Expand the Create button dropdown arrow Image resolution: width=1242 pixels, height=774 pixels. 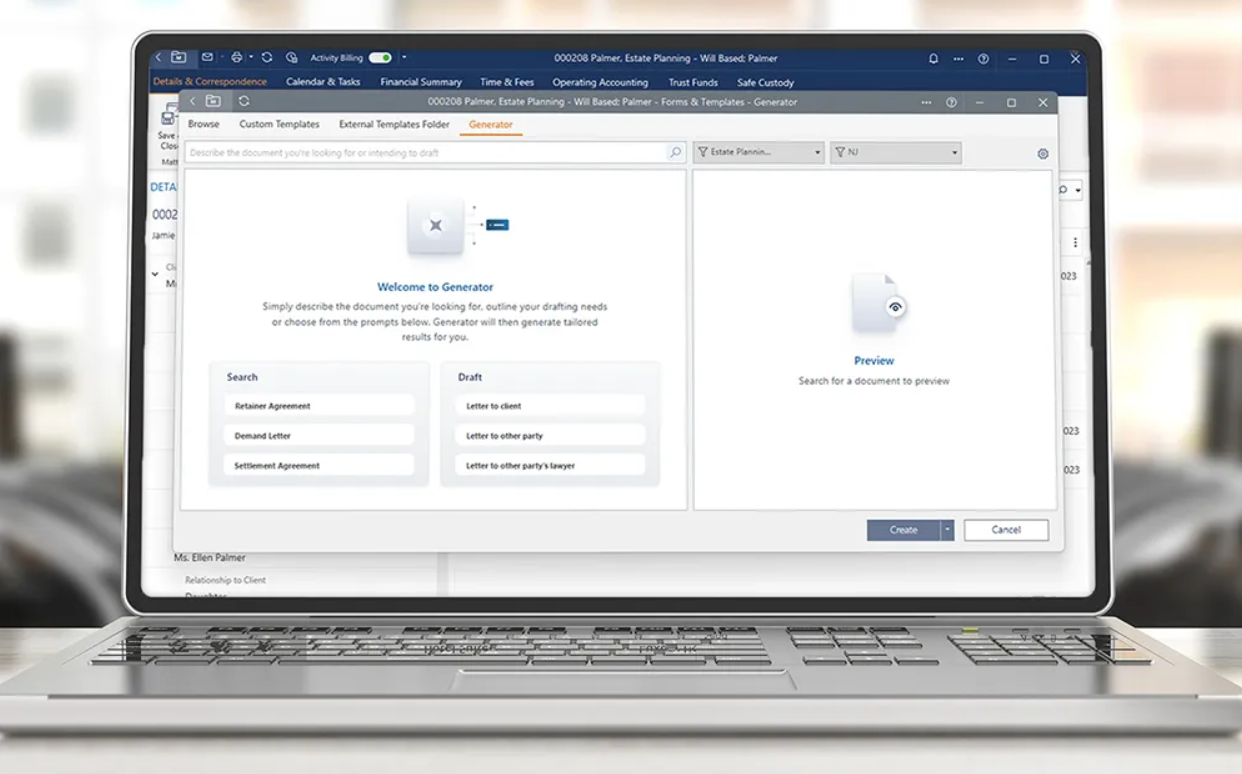point(948,530)
